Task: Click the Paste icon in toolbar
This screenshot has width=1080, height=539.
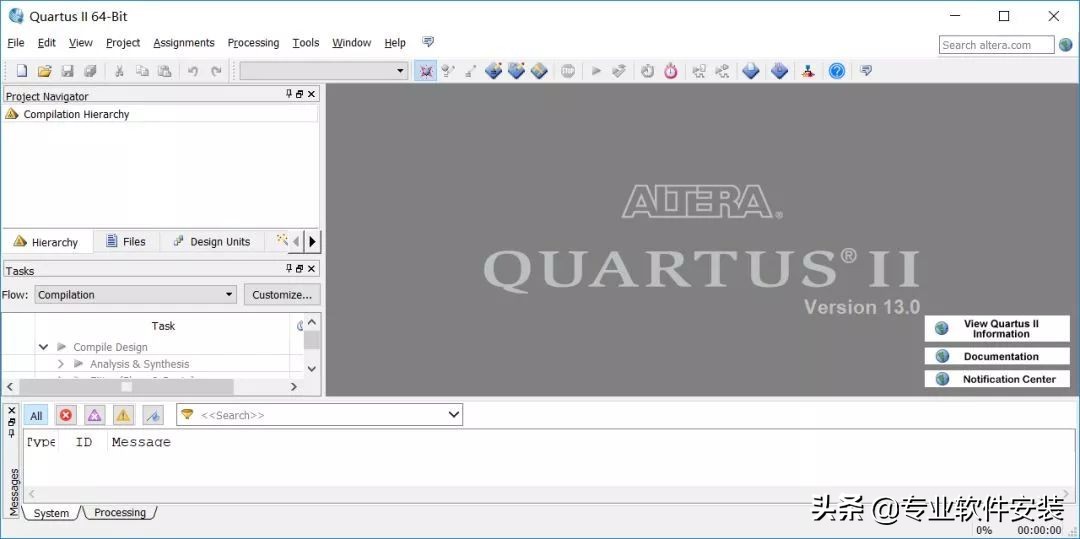Action: 164,71
